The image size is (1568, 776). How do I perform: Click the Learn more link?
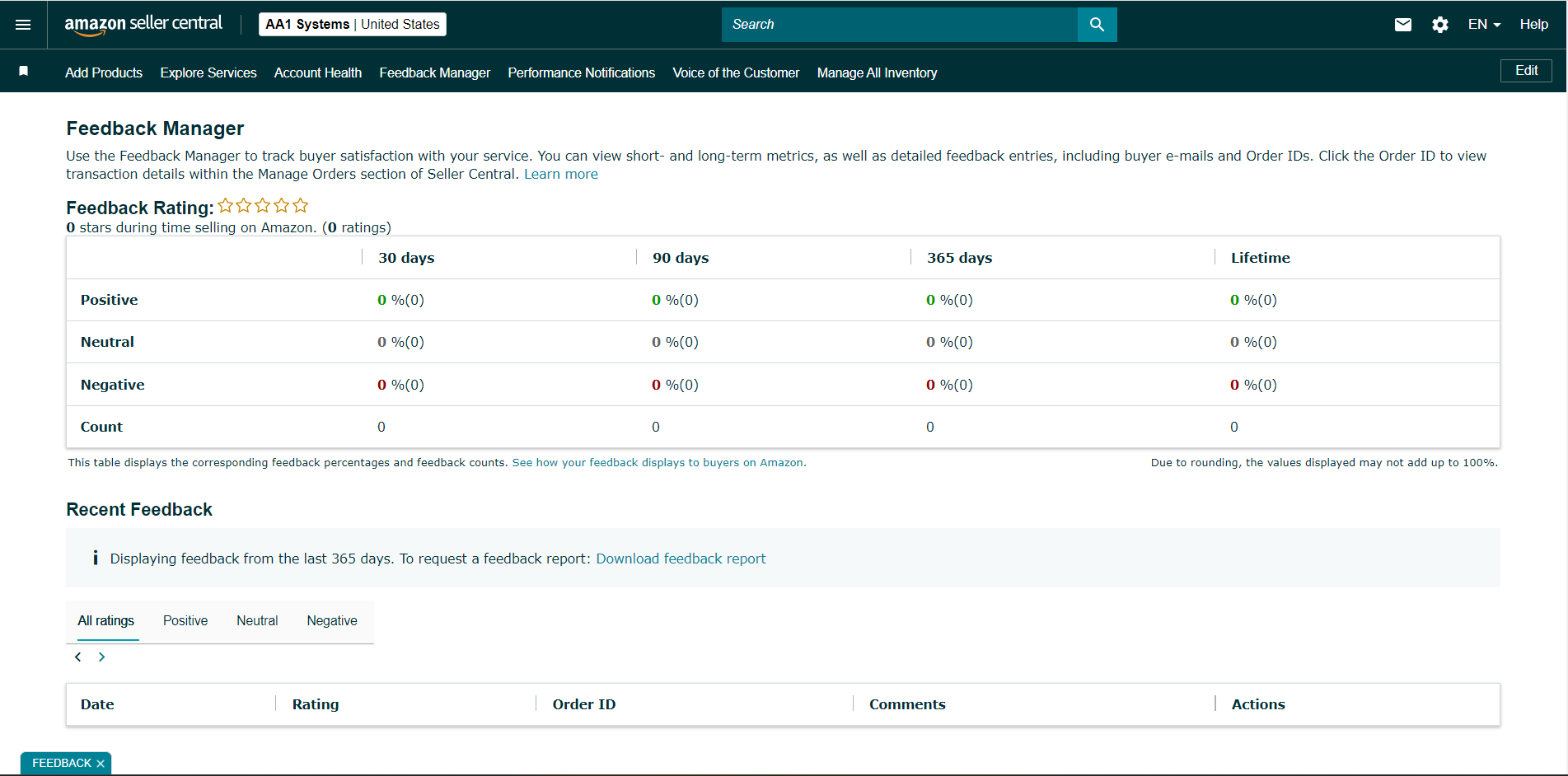point(561,174)
